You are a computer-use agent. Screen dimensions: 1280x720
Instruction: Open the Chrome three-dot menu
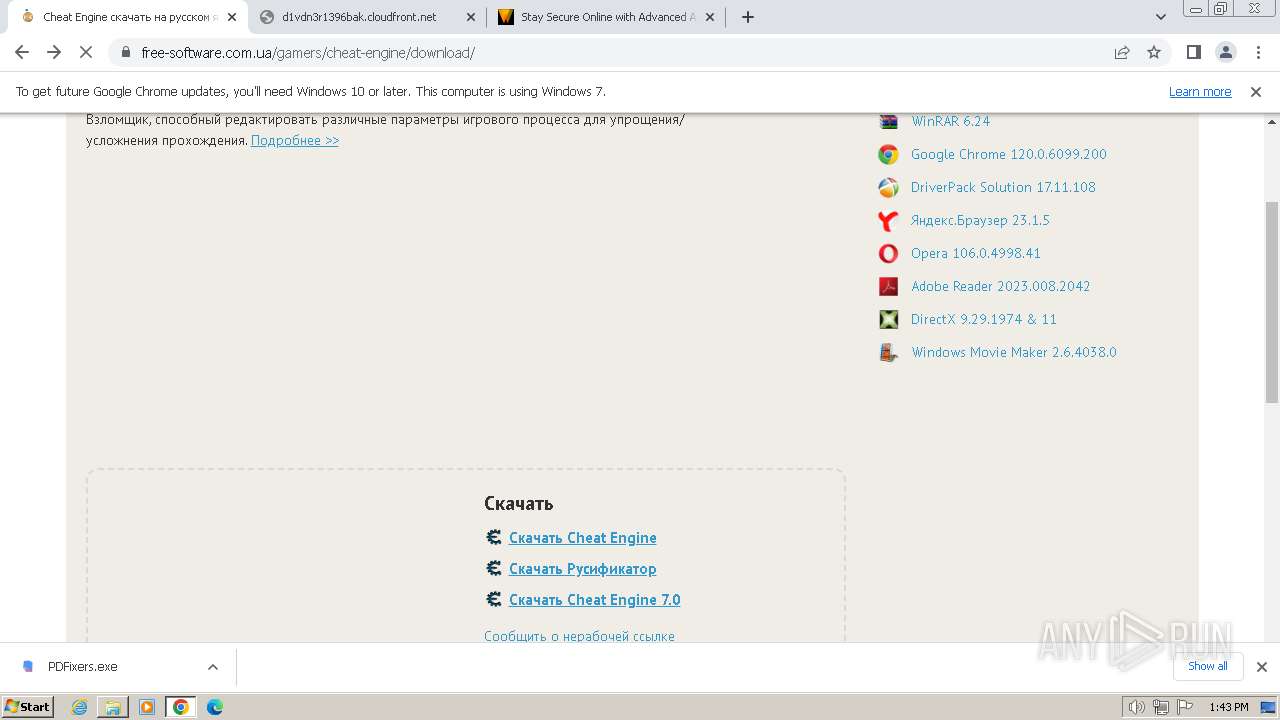1257,52
